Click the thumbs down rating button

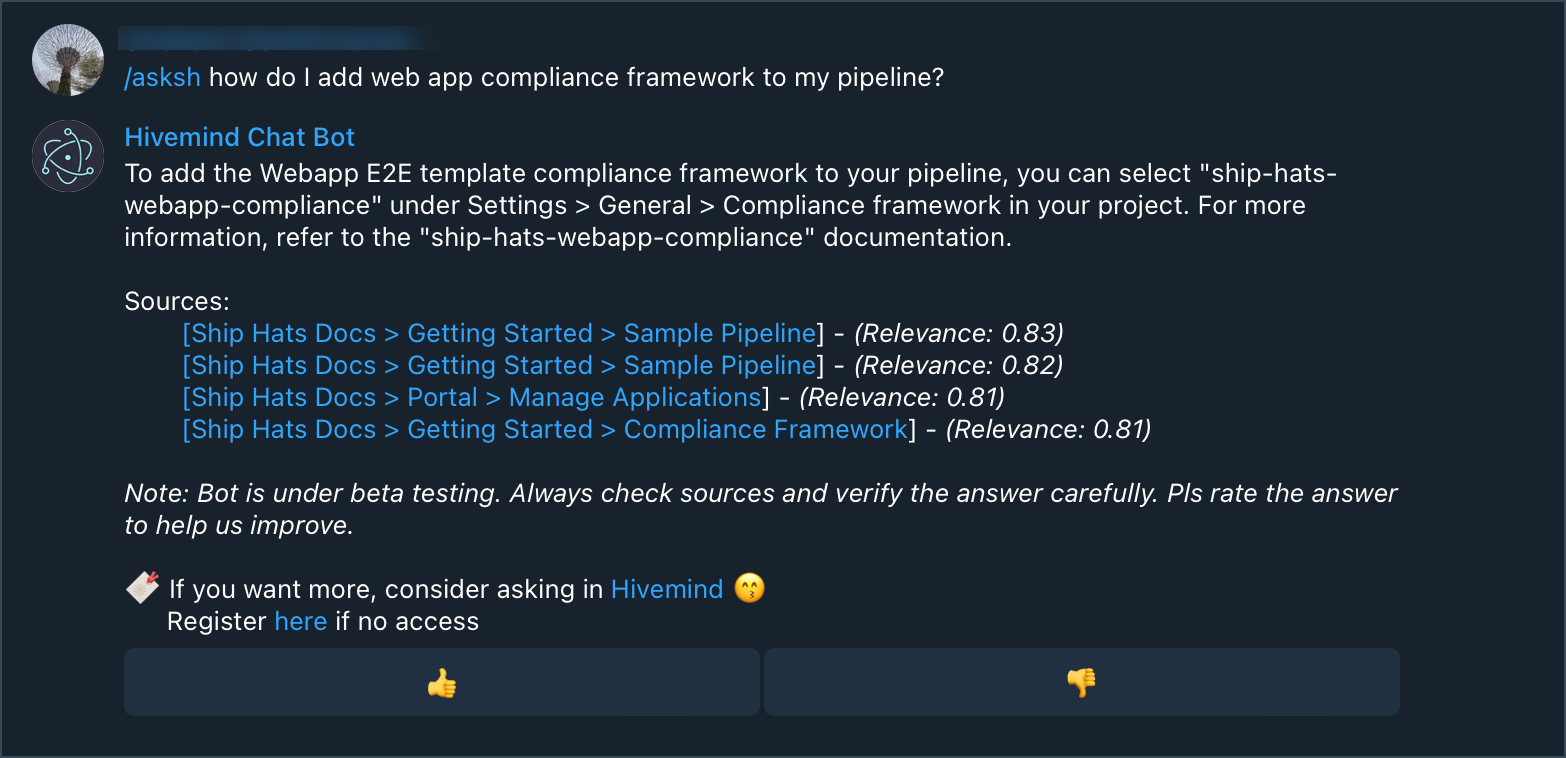(1082, 682)
